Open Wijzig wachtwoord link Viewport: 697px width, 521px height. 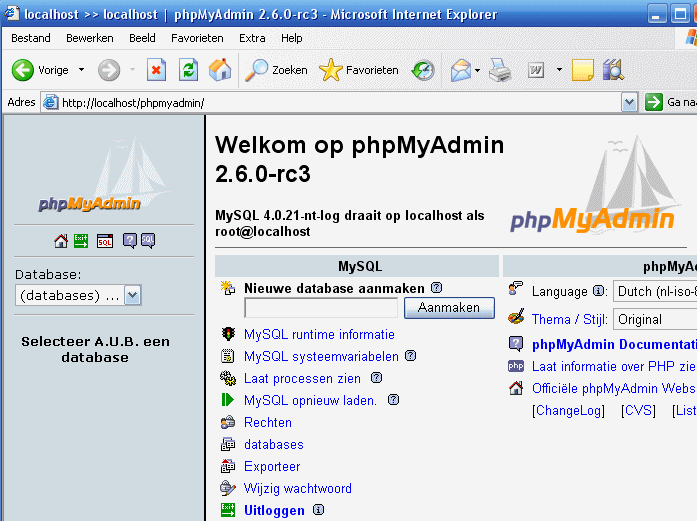tap(298, 489)
